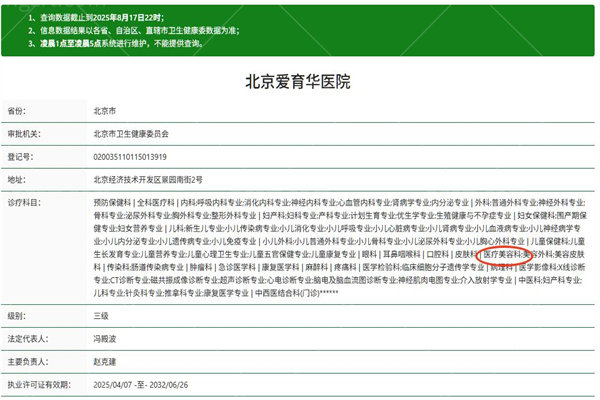Click the 地址 label
The height and width of the screenshot is (400, 600).
click(x=17, y=180)
